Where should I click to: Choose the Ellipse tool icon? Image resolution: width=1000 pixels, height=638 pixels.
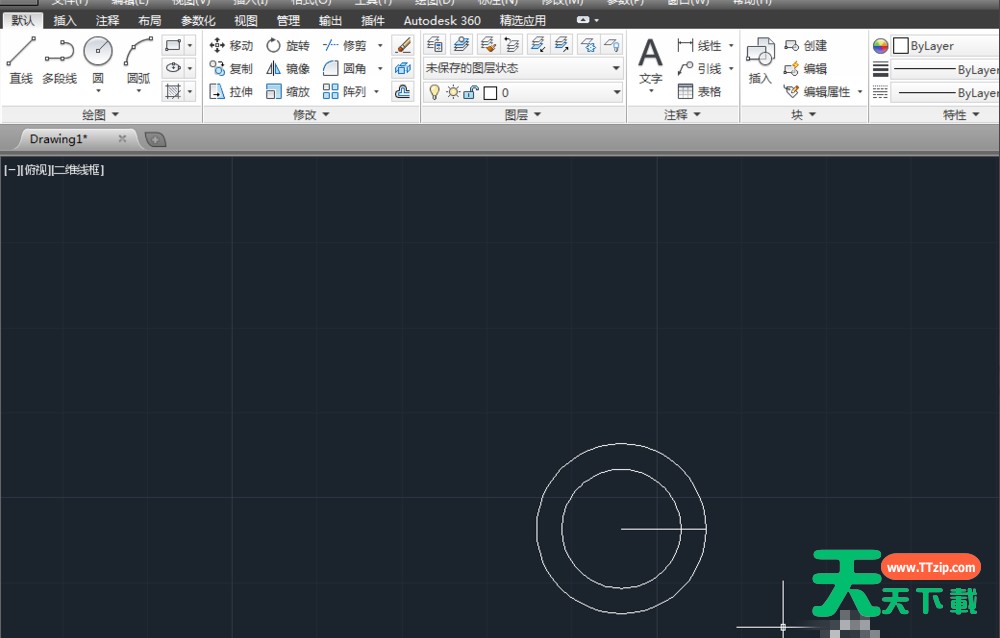point(173,68)
